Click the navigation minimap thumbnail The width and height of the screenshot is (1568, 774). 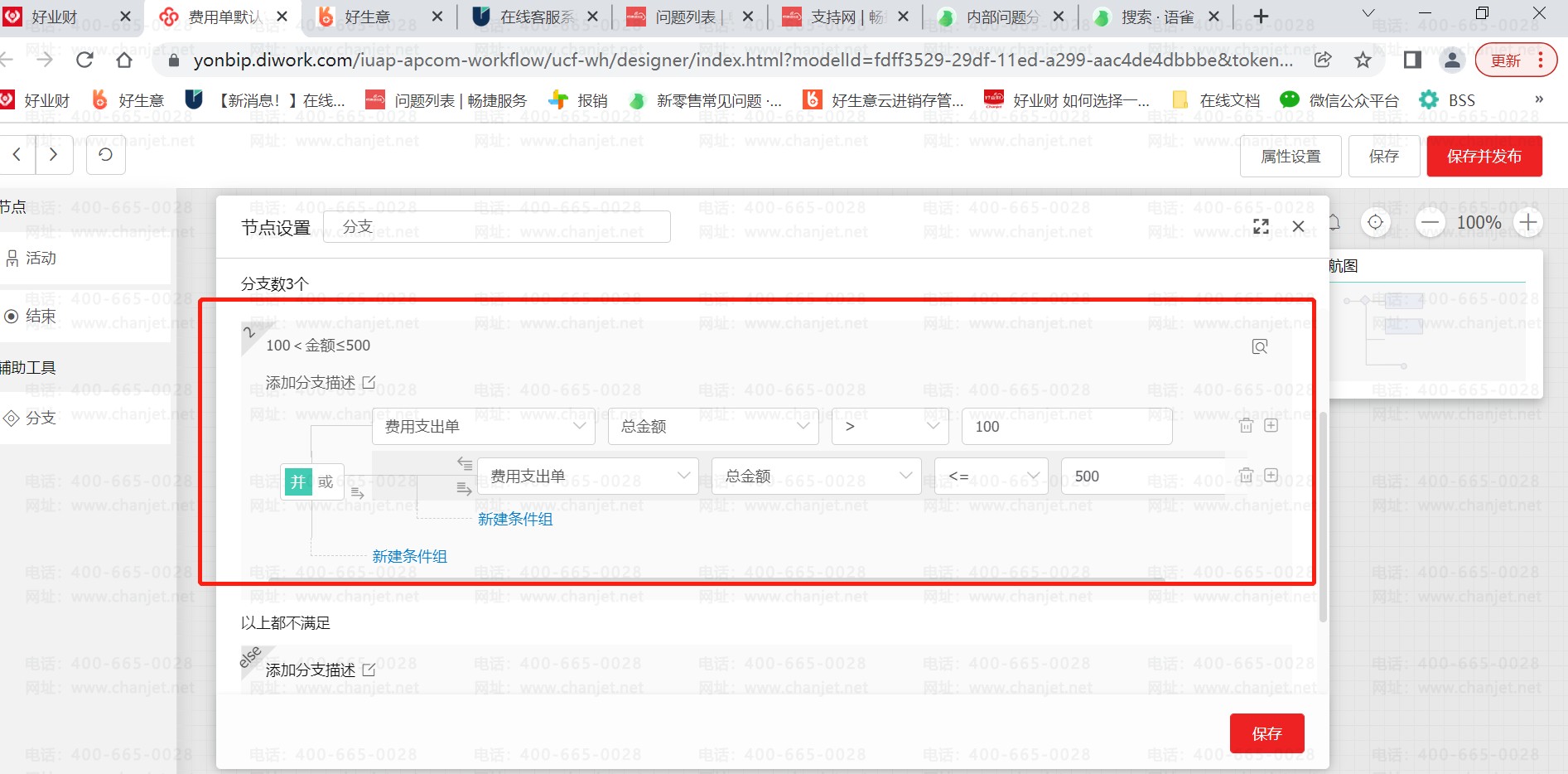[x=1428, y=331]
